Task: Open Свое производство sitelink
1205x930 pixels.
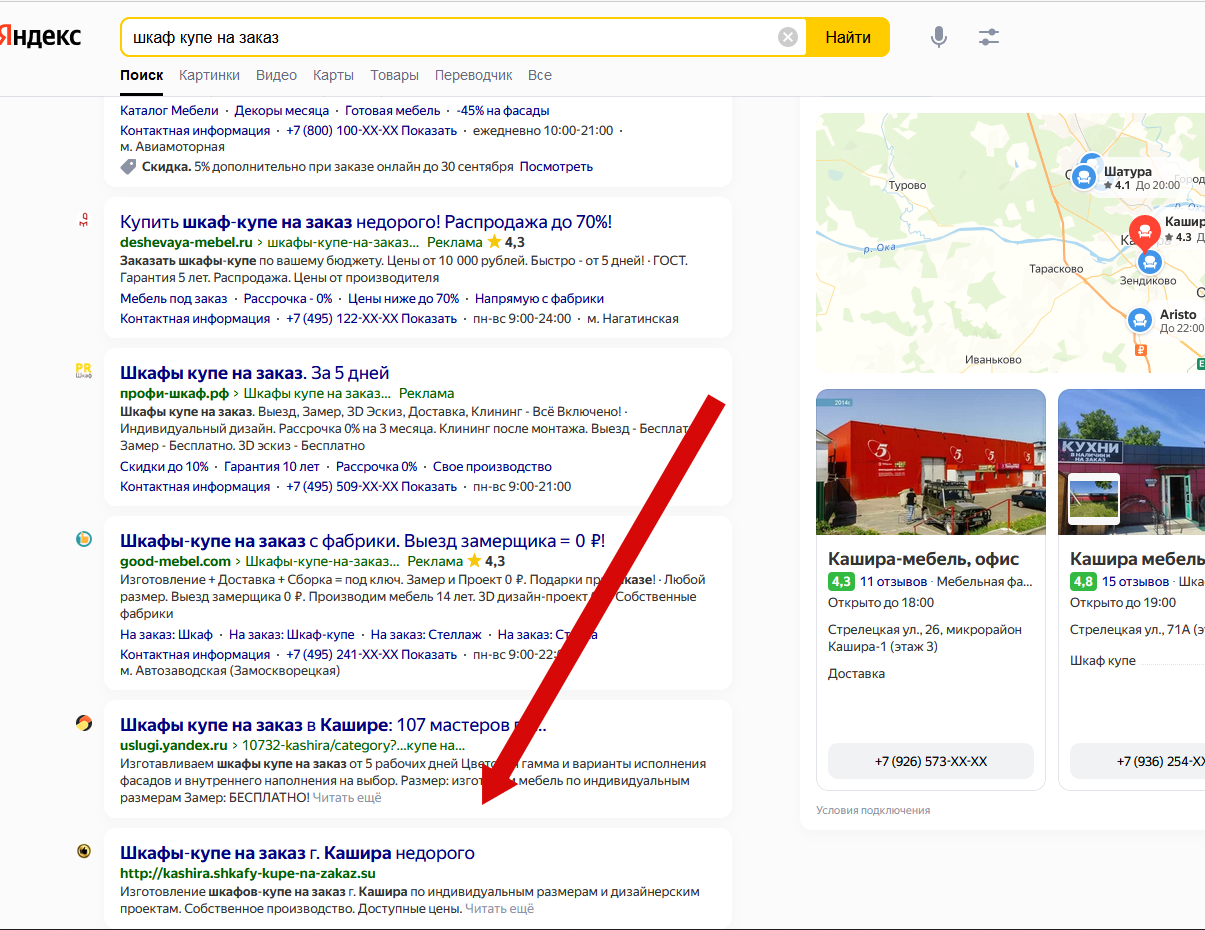Action: [492, 467]
